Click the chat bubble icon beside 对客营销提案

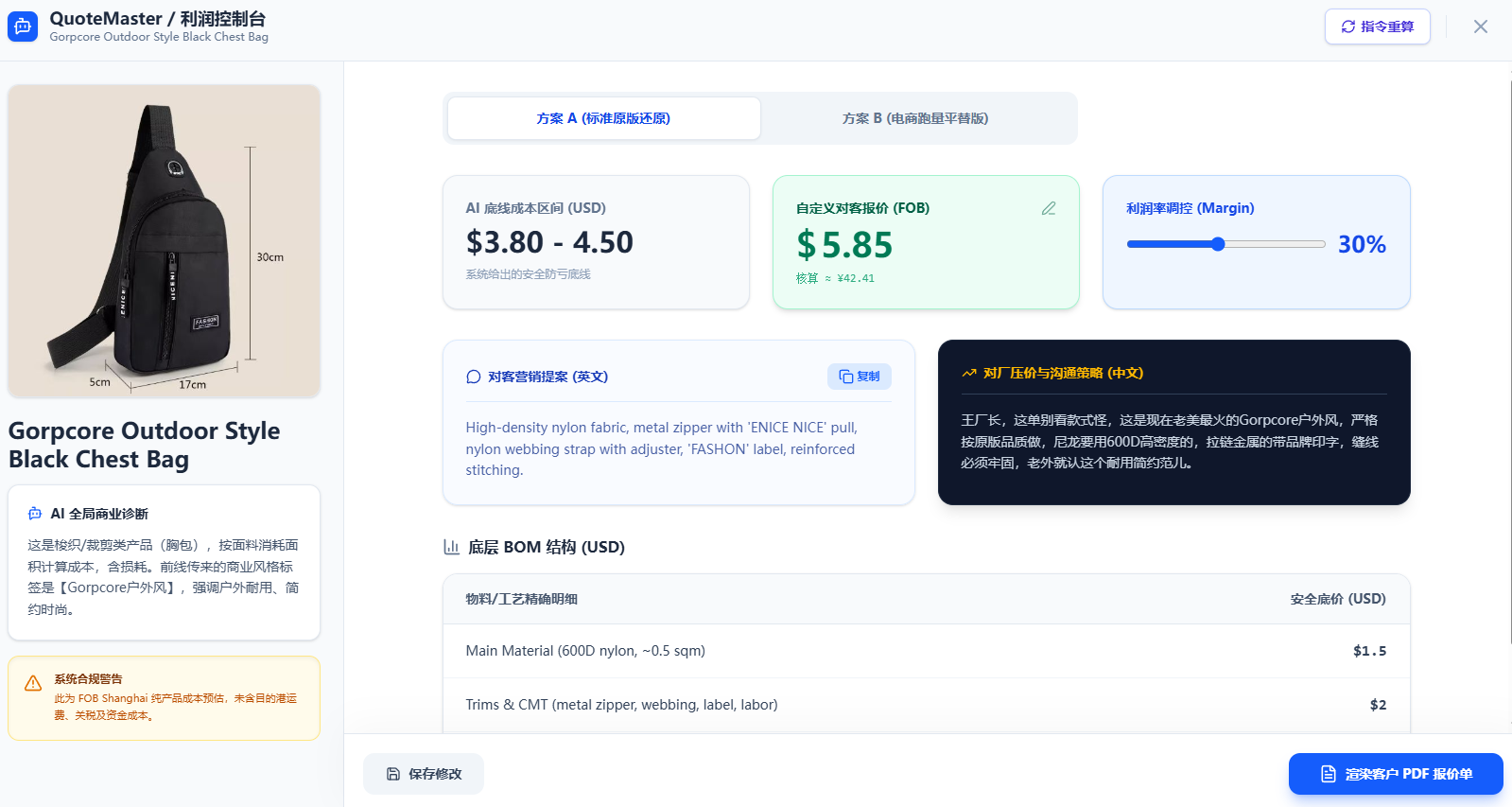tap(474, 377)
